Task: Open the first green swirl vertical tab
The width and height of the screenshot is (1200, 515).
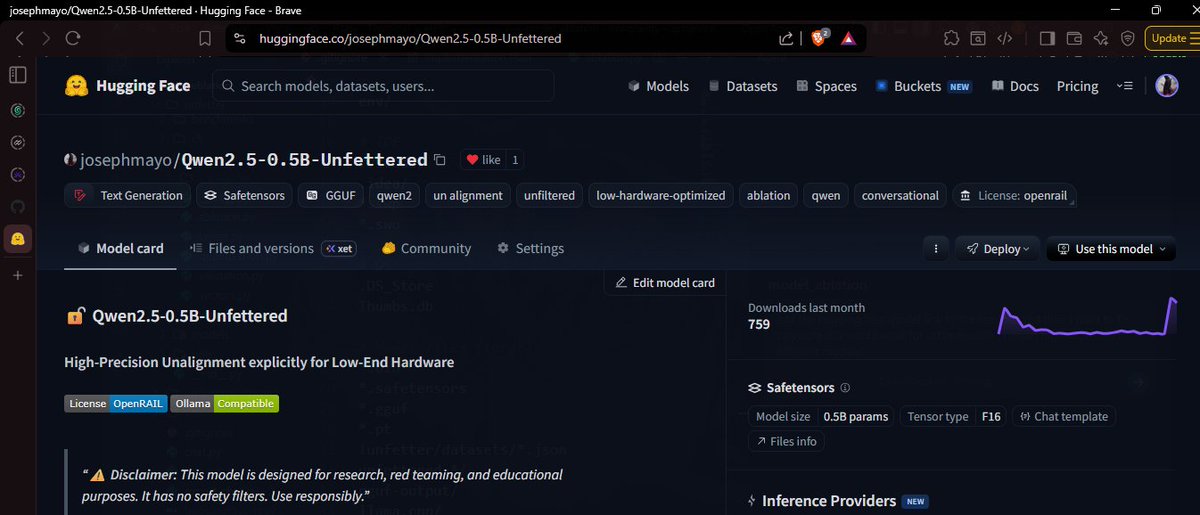Action: [x=17, y=110]
